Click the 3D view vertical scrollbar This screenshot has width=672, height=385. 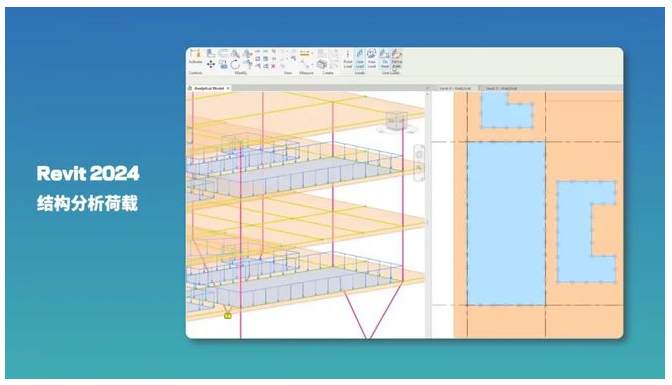(428, 214)
